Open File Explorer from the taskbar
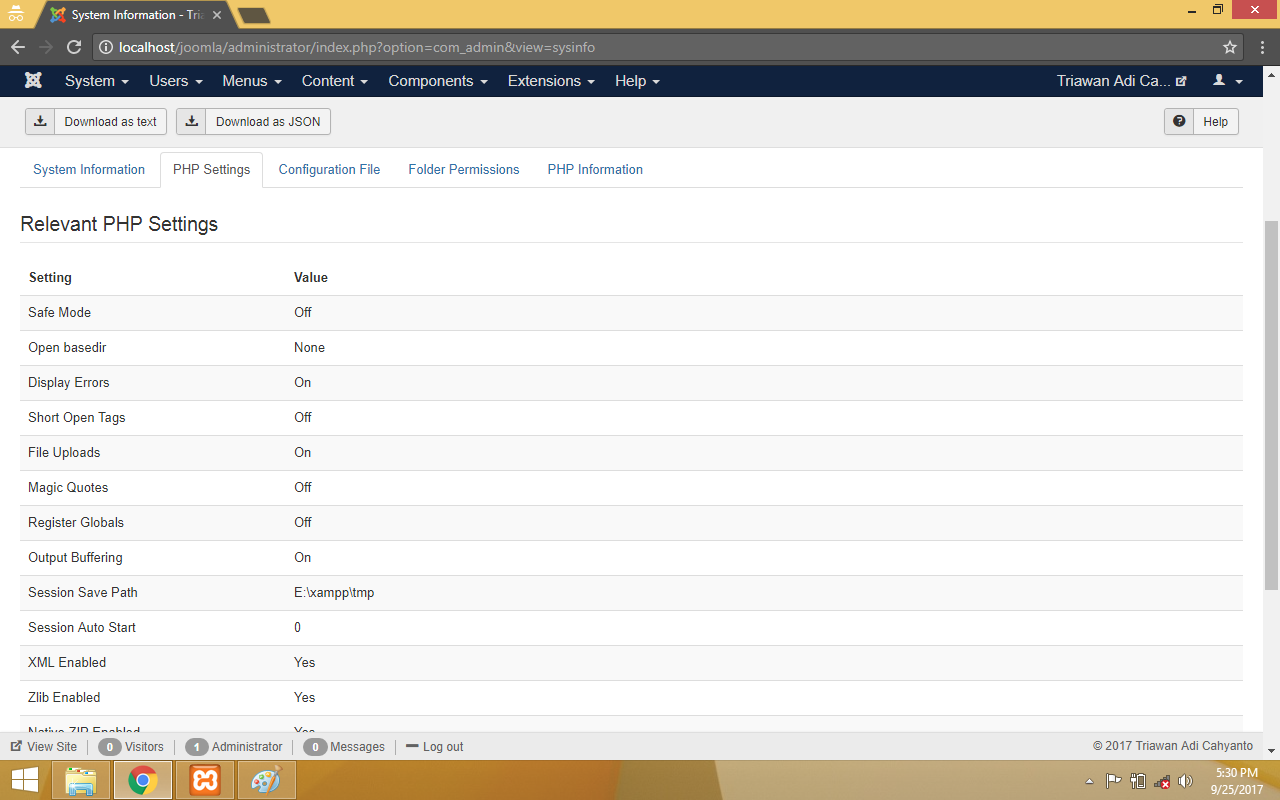1280x800 pixels. 80,780
